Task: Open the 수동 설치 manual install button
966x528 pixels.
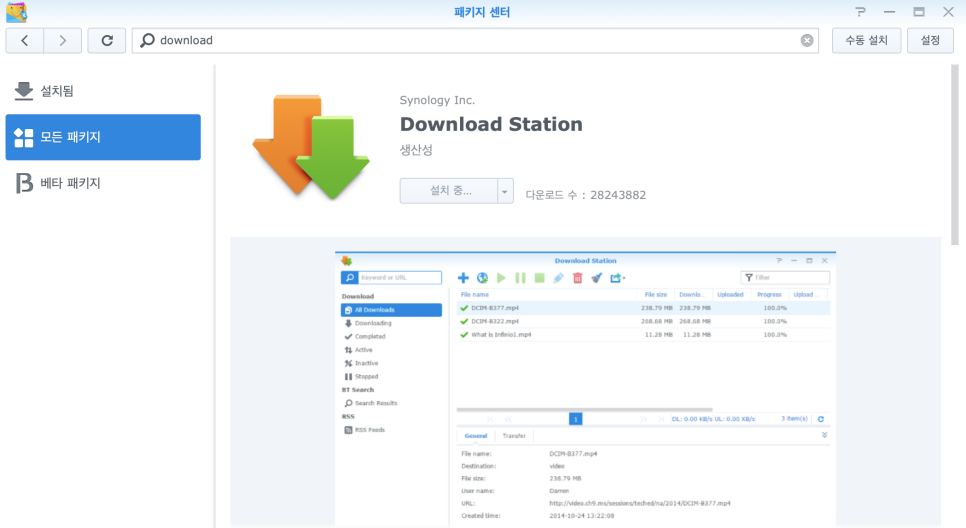Action: pos(866,41)
